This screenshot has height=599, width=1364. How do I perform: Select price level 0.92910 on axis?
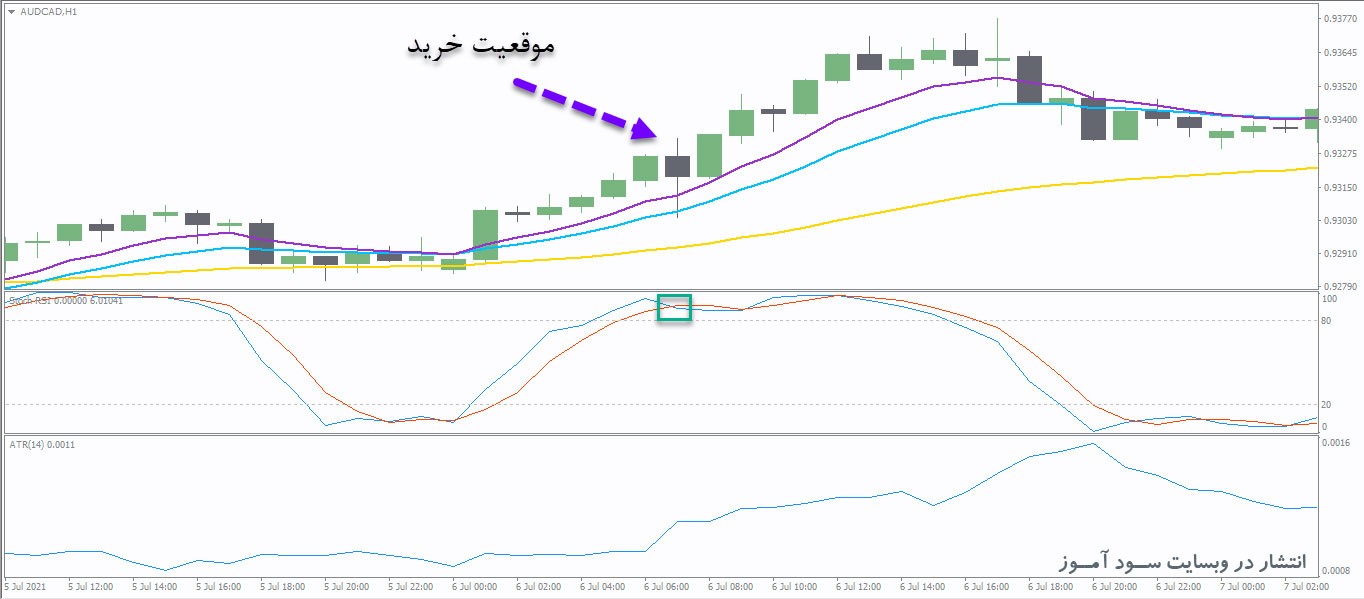[x=1338, y=254]
